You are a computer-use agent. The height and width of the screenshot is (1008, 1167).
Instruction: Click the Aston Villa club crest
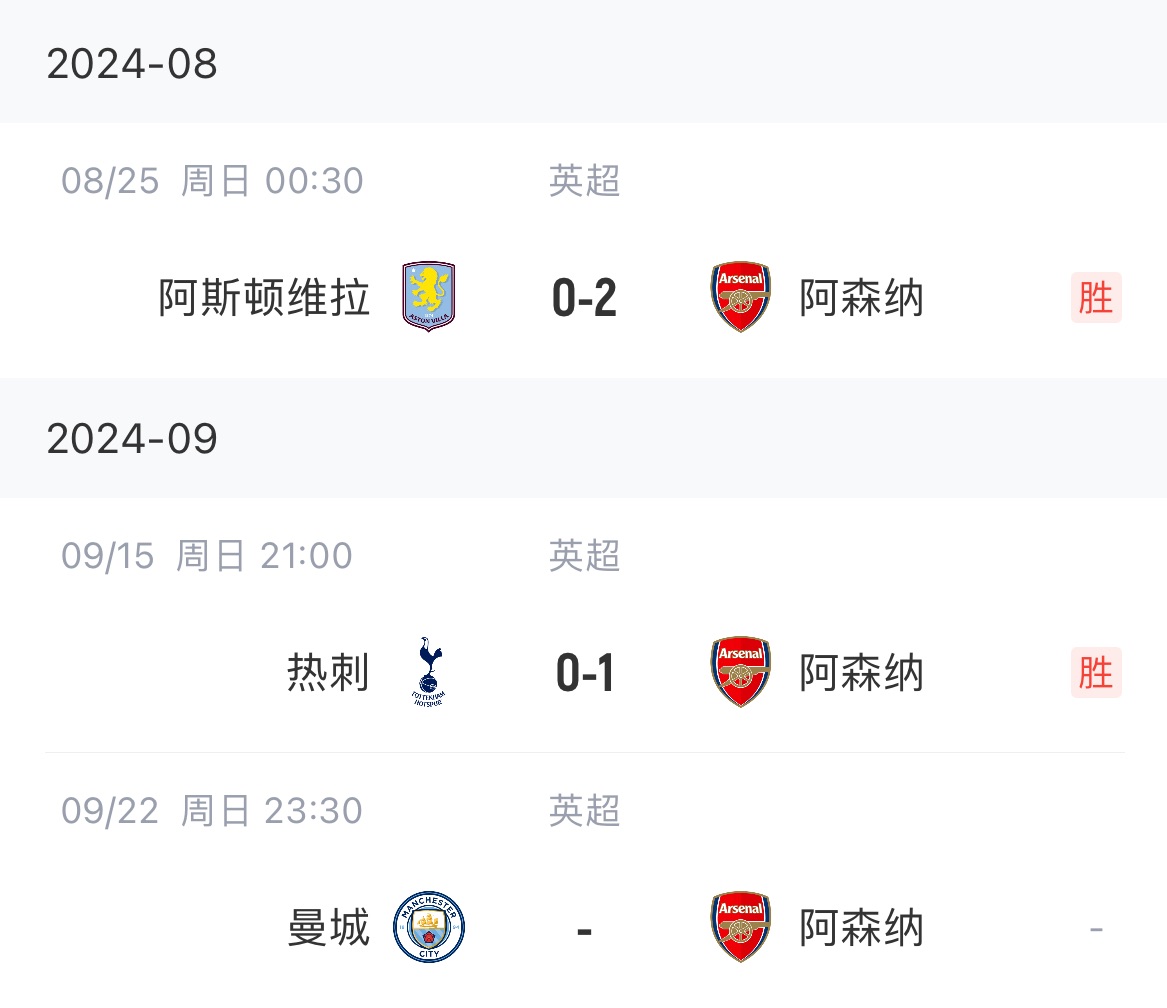[x=428, y=297]
